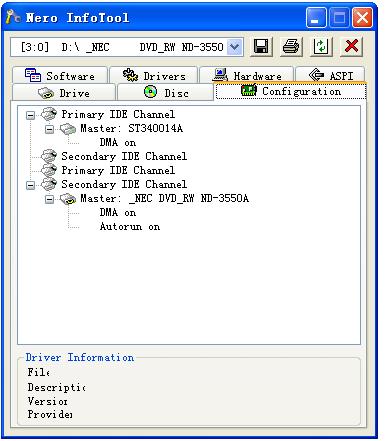Collapse the Master: _NEC DVD_RW ND-3550A node
Screen dimensions: 387x441
click(49, 199)
